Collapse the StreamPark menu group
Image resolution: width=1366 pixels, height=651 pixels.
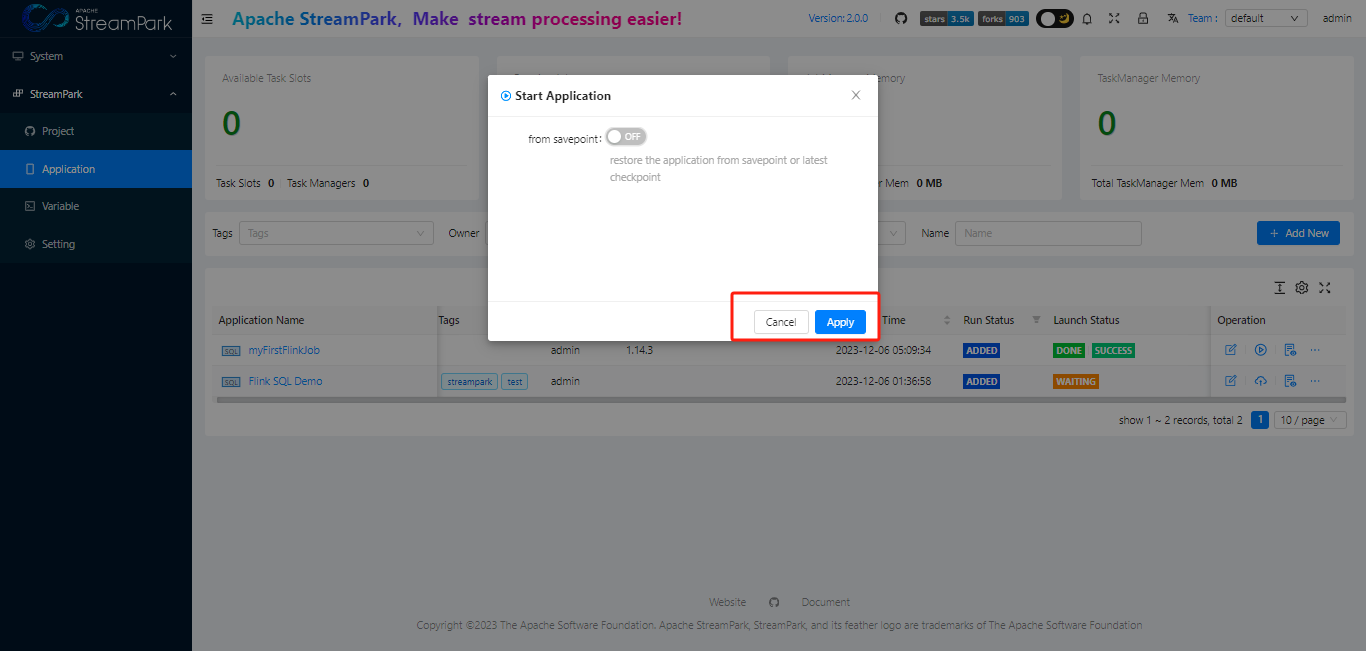(x=96, y=94)
